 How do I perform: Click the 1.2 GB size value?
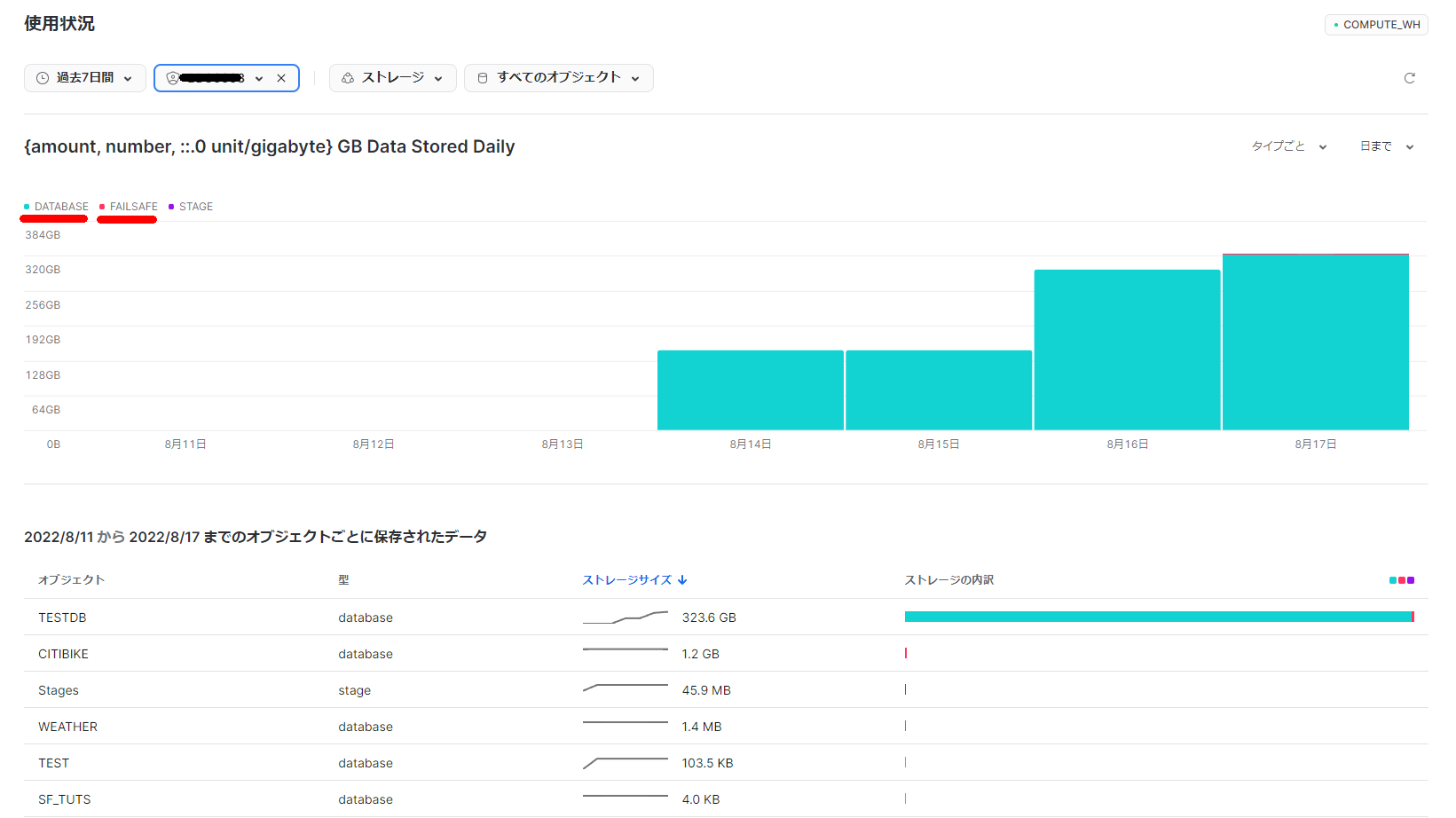[x=700, y=654]
